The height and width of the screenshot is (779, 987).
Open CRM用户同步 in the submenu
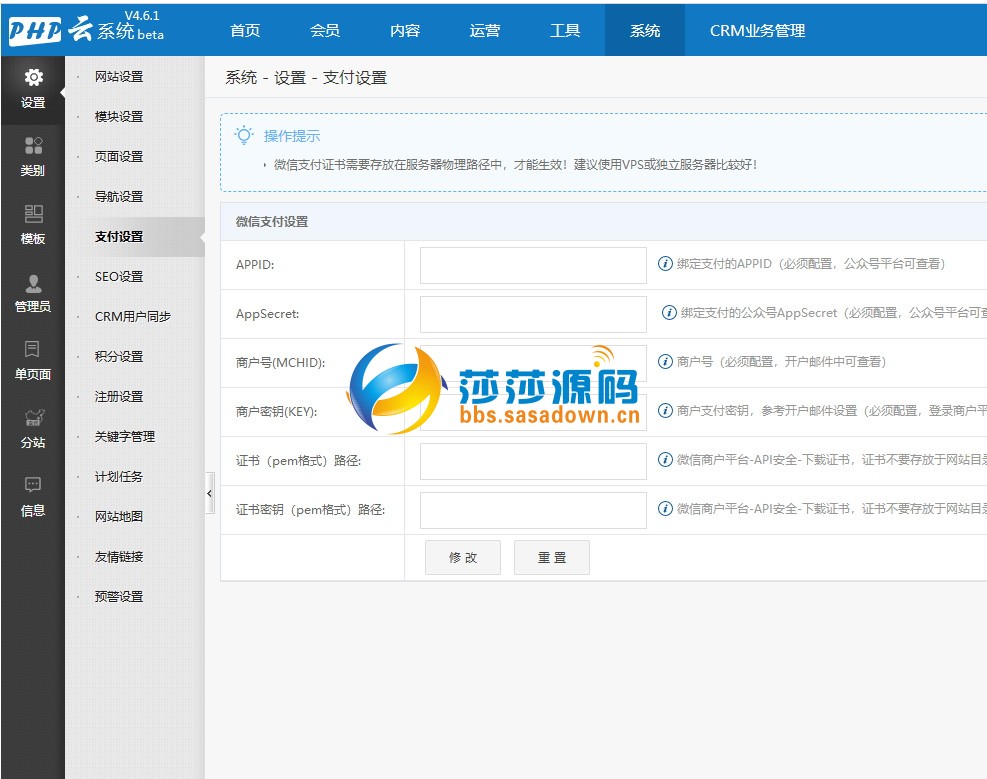(133, 317)
